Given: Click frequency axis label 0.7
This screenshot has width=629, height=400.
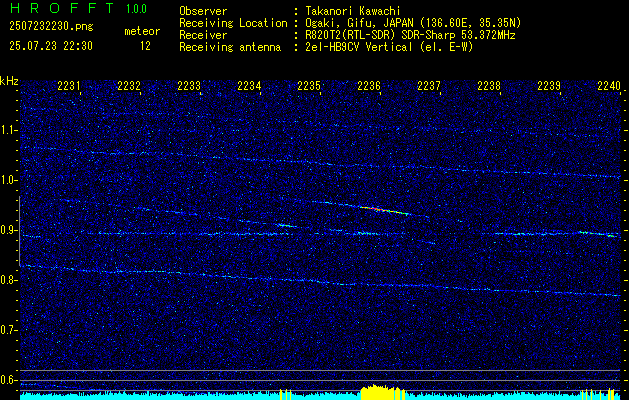Looking at the screenshot, I should point(8,330).
